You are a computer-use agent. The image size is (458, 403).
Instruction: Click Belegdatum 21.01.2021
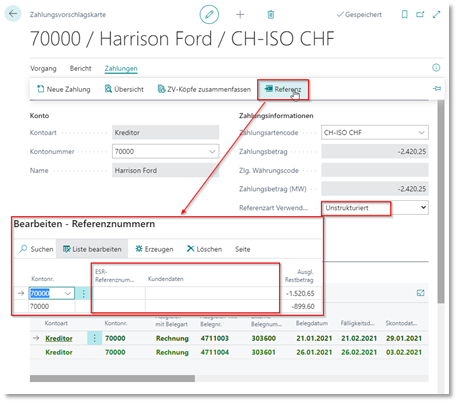314,338
